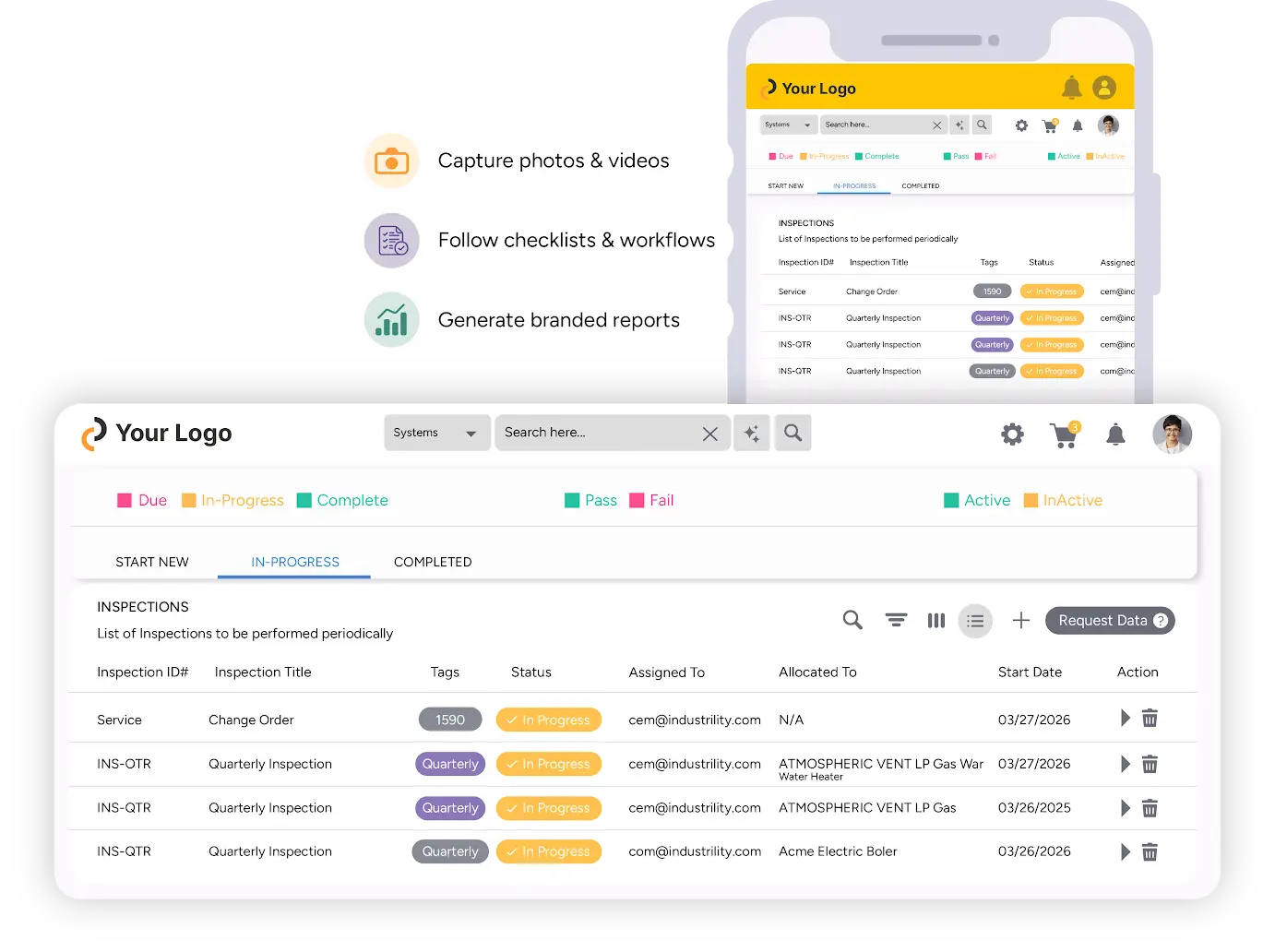This screenshot has height=952, width=1275.
Task: Click the 1590 tag badge
Action: pos(450,720)
